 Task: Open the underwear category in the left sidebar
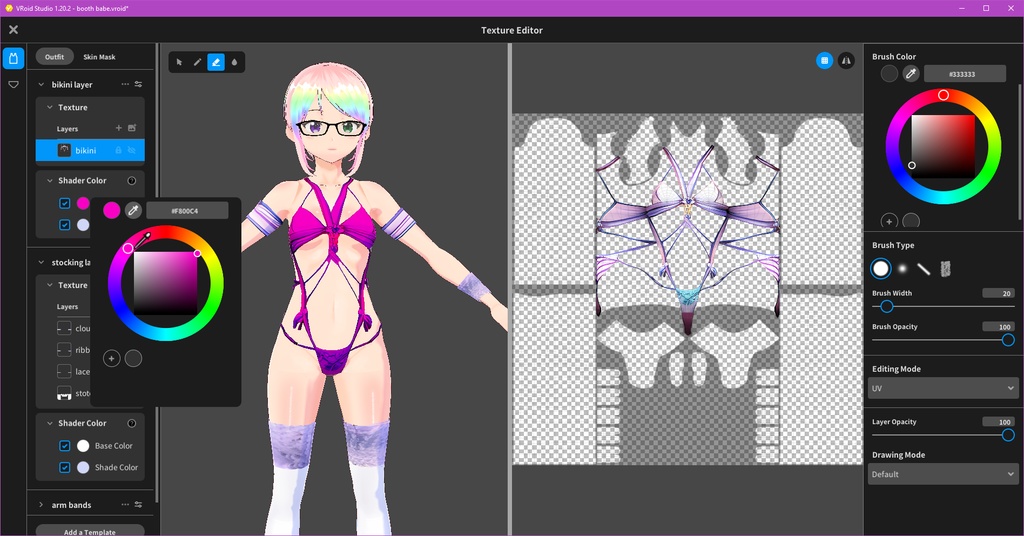[13, 84]
